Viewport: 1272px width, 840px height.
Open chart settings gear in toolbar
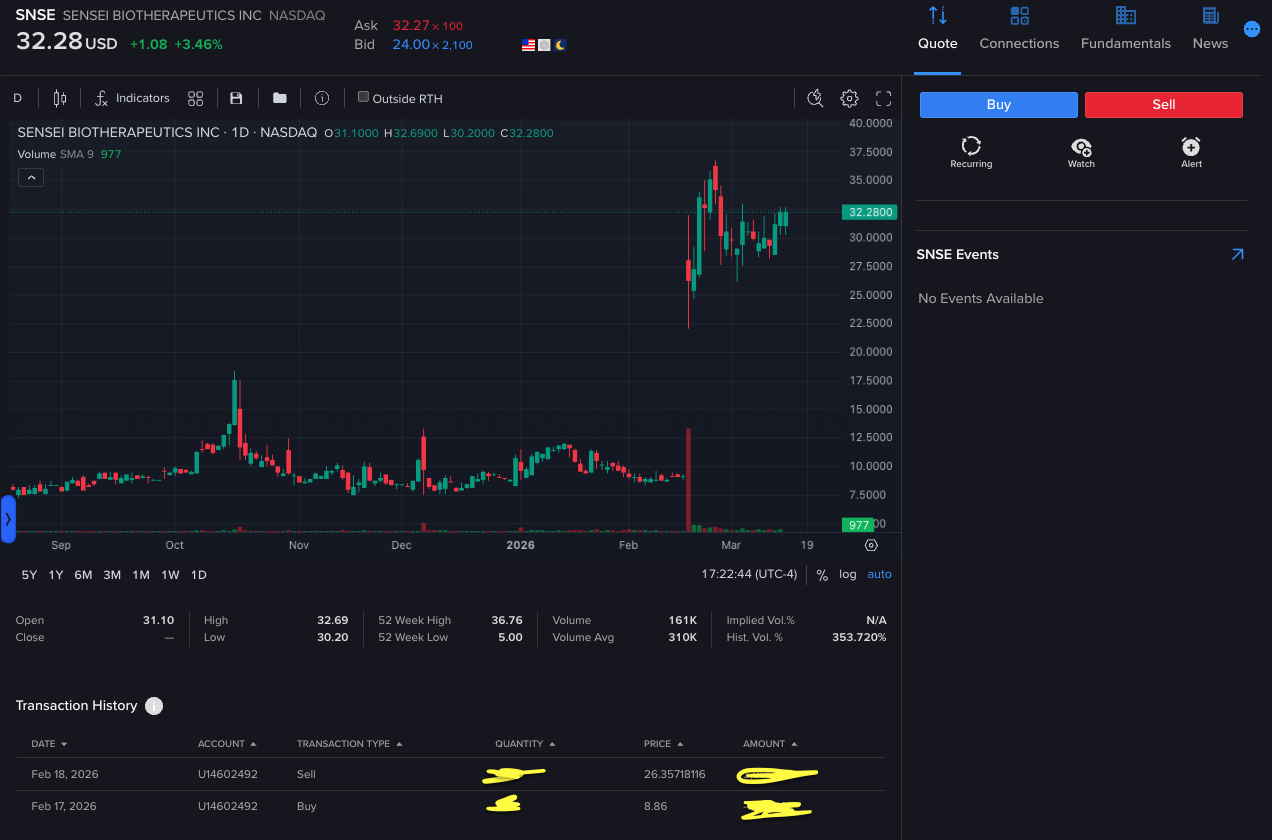[x=849, y=98]
